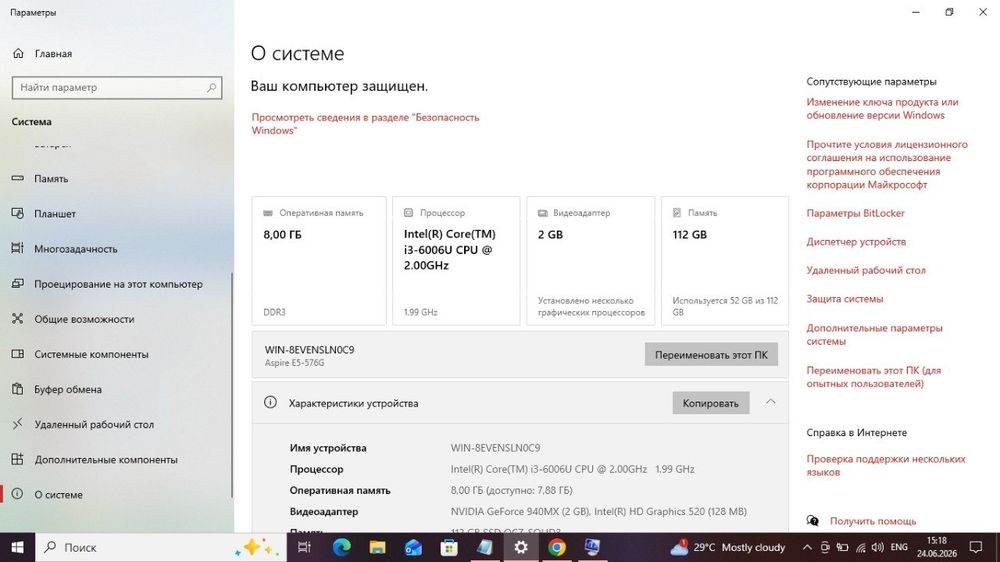Click the Aspire E5-576G model text
Screen dimensions: 1000x562
(295, 363)
